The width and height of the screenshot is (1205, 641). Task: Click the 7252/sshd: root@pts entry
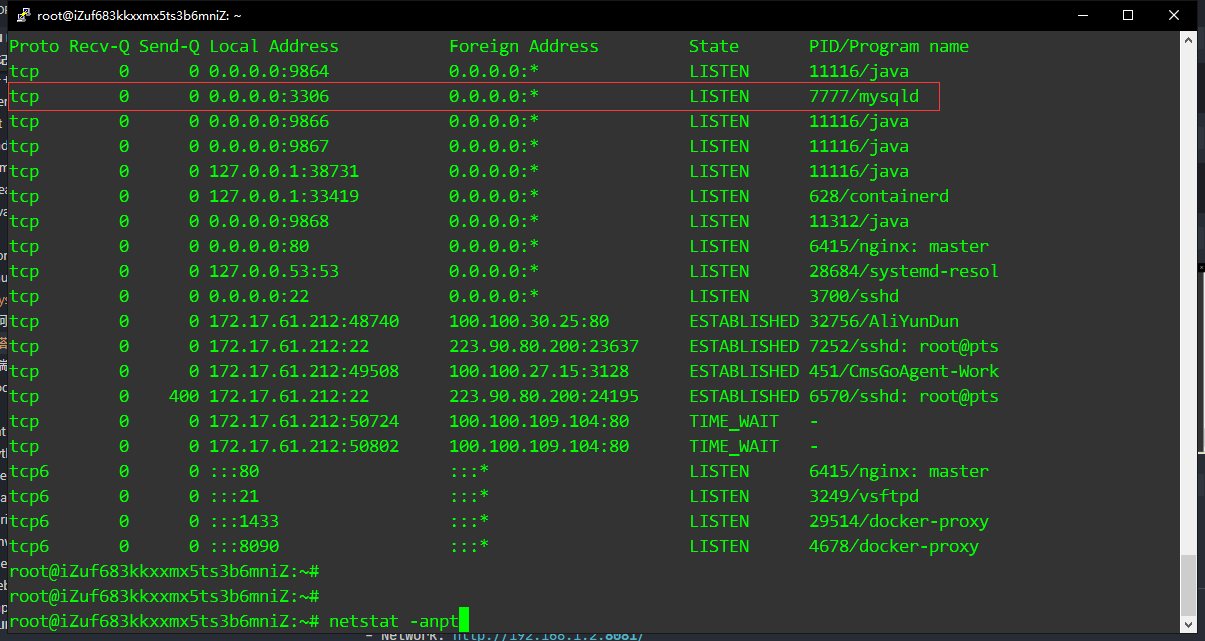tap(904, 346)
